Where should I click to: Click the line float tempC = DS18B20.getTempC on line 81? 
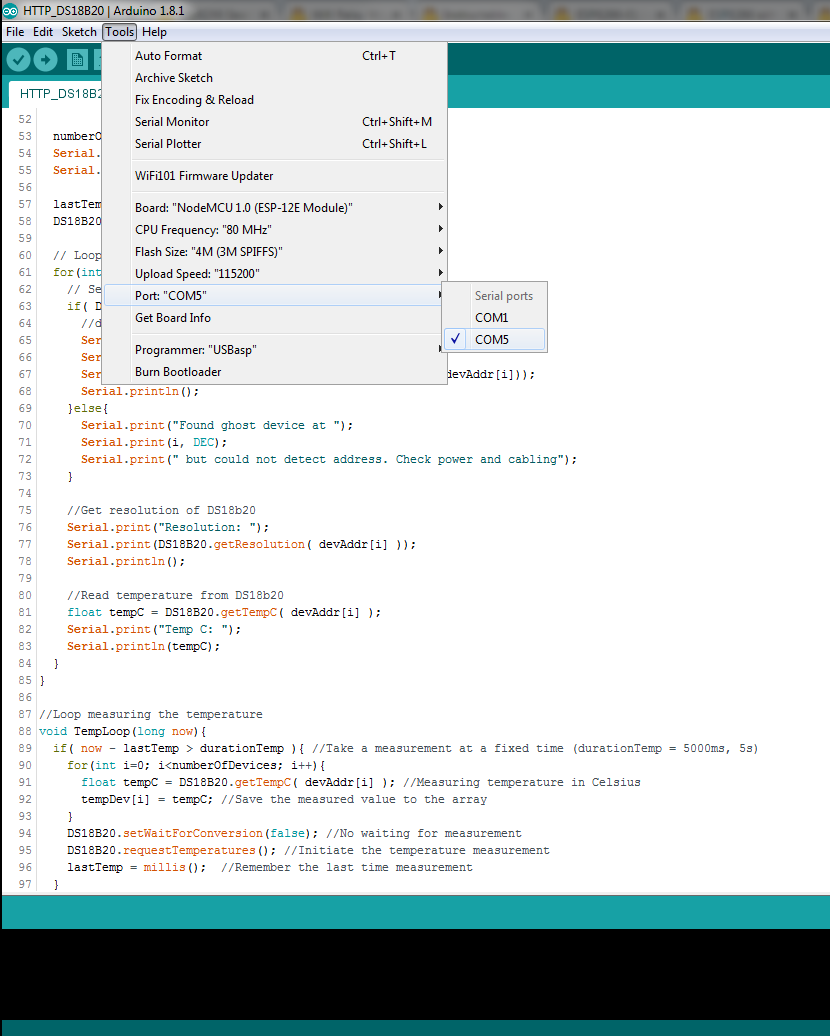(224, 612)
